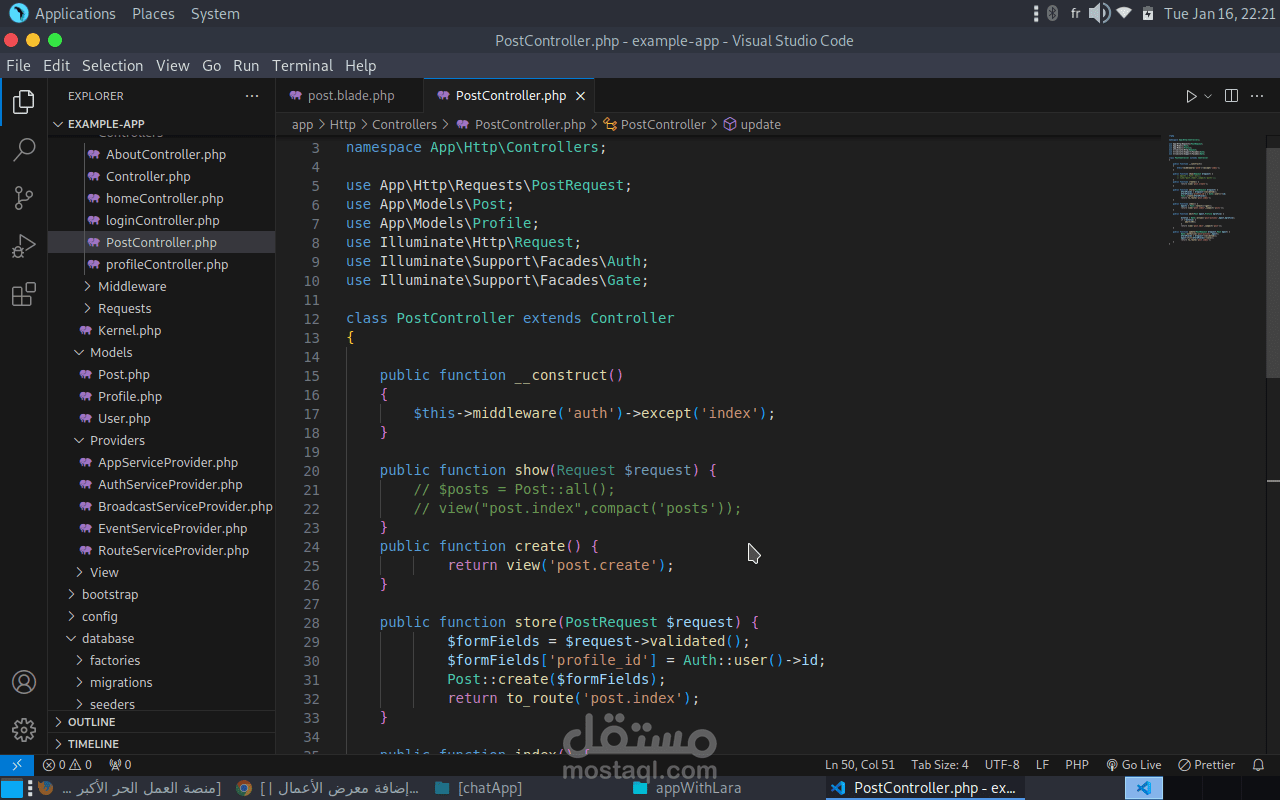Click the Split Editor Right icon
Viewport: 1280px width, 800px height.
tap(1231, 96)
